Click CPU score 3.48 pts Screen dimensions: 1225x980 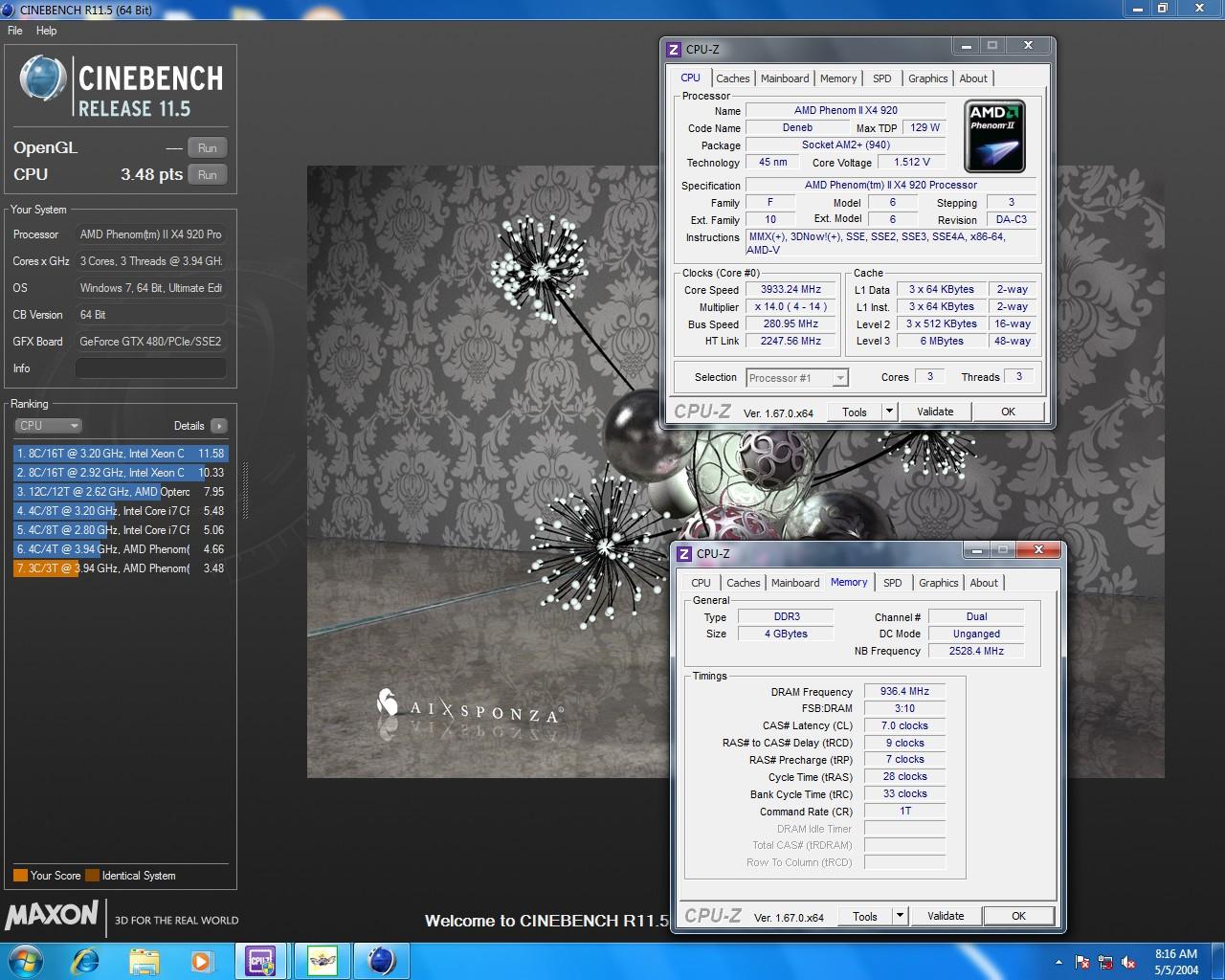[x=151, y=175]
